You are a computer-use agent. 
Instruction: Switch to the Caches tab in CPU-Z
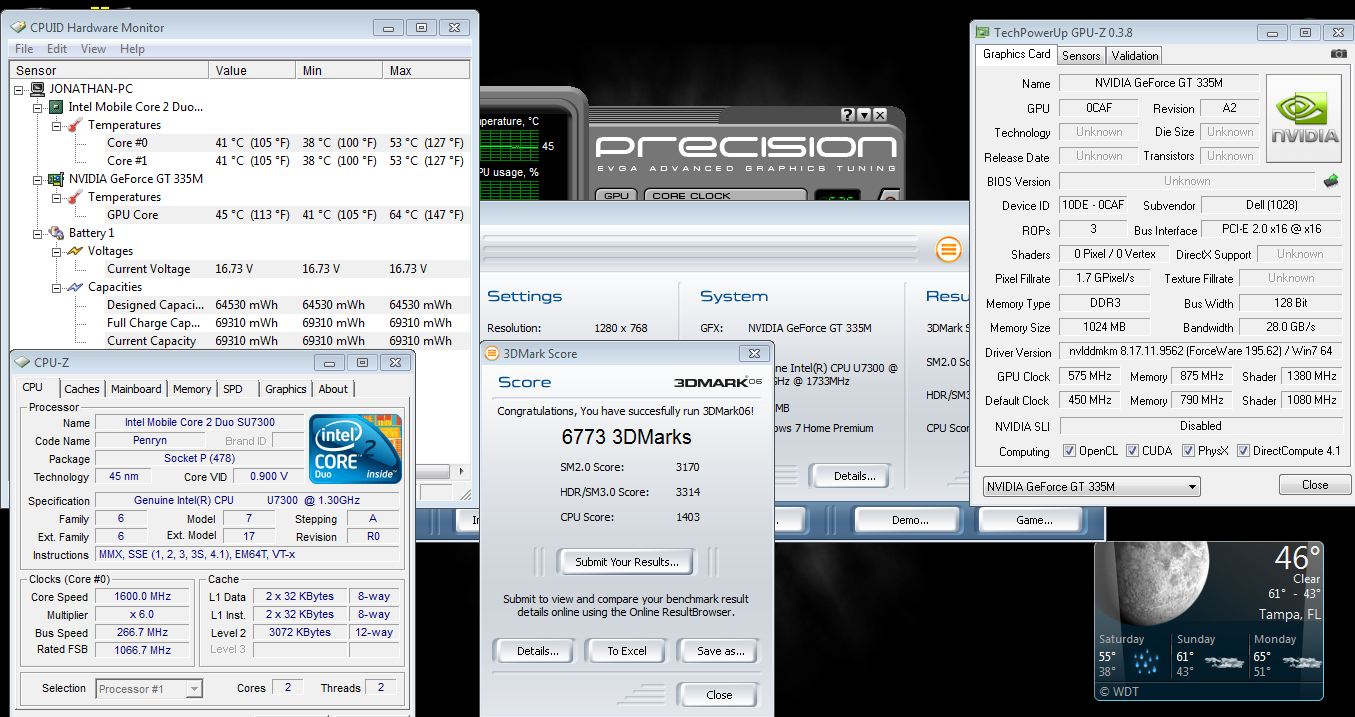[82, 389]
